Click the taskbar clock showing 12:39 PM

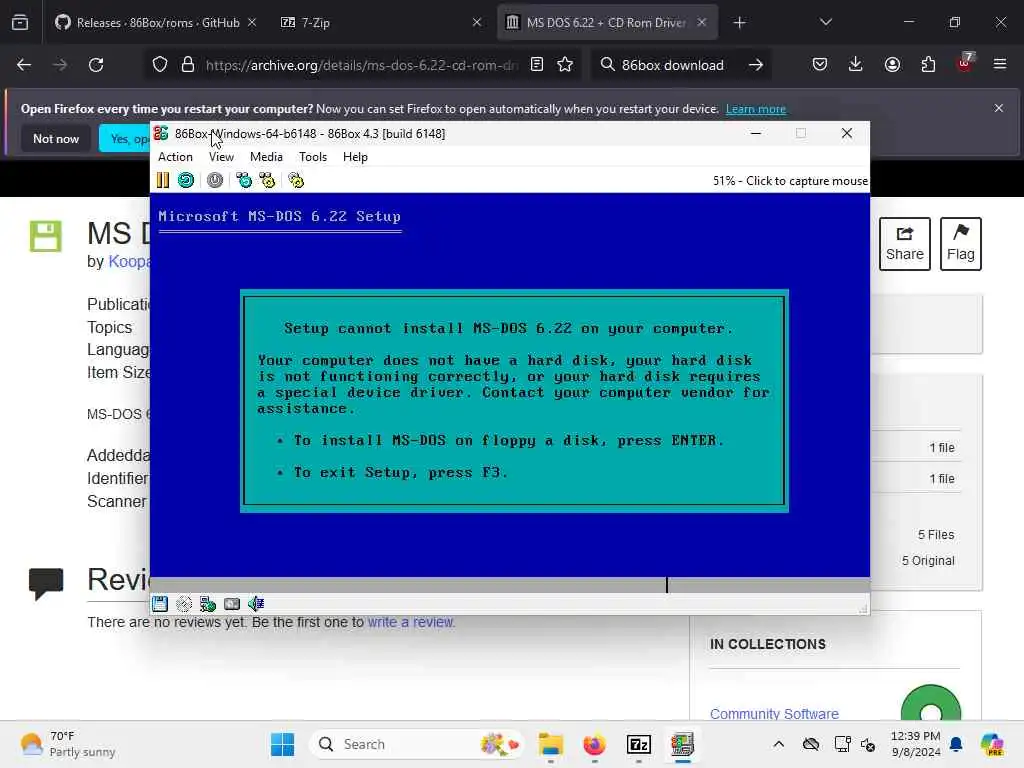(x=916, y=744)
